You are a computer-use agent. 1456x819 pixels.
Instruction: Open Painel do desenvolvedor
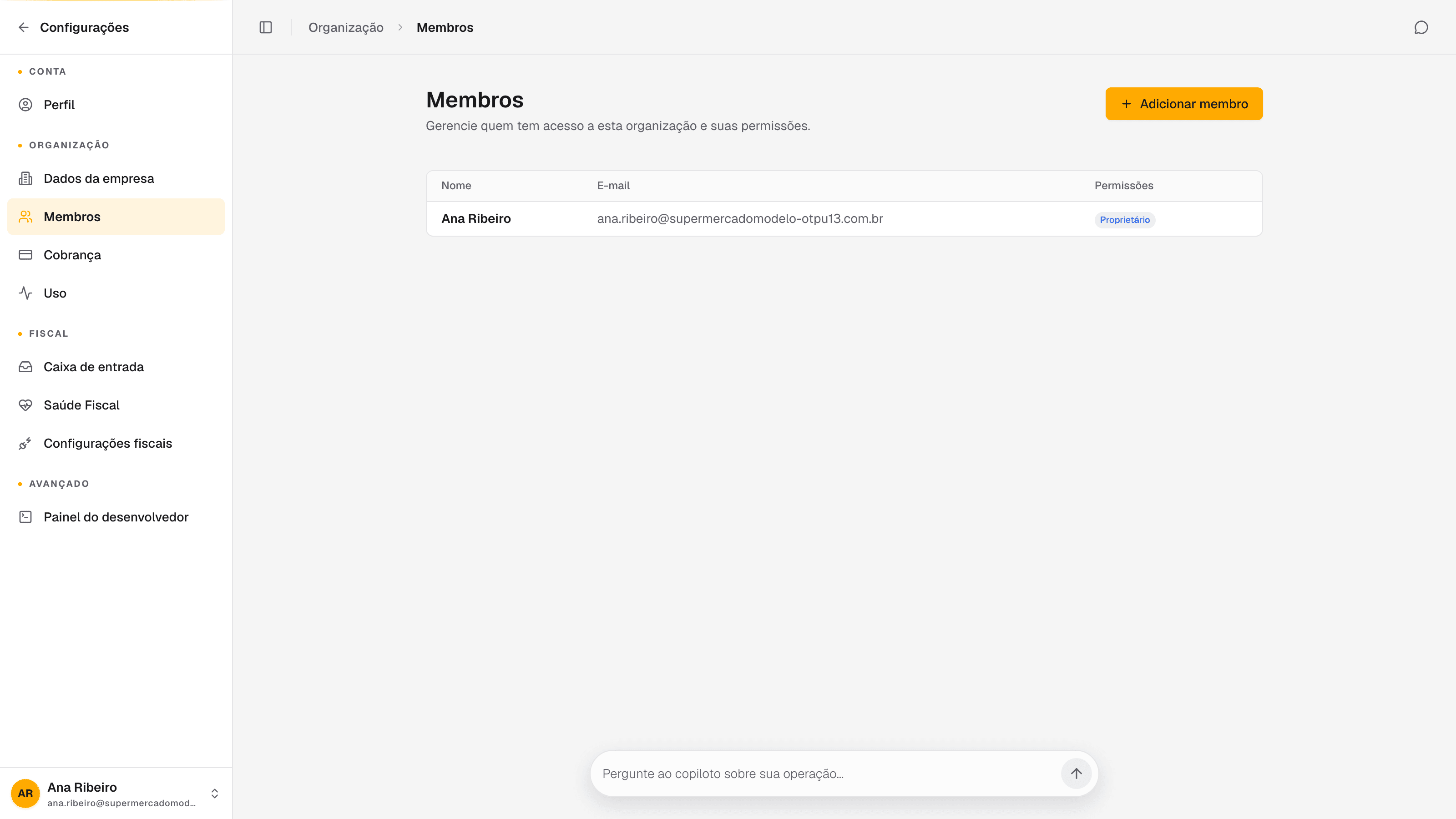(116, 516)
